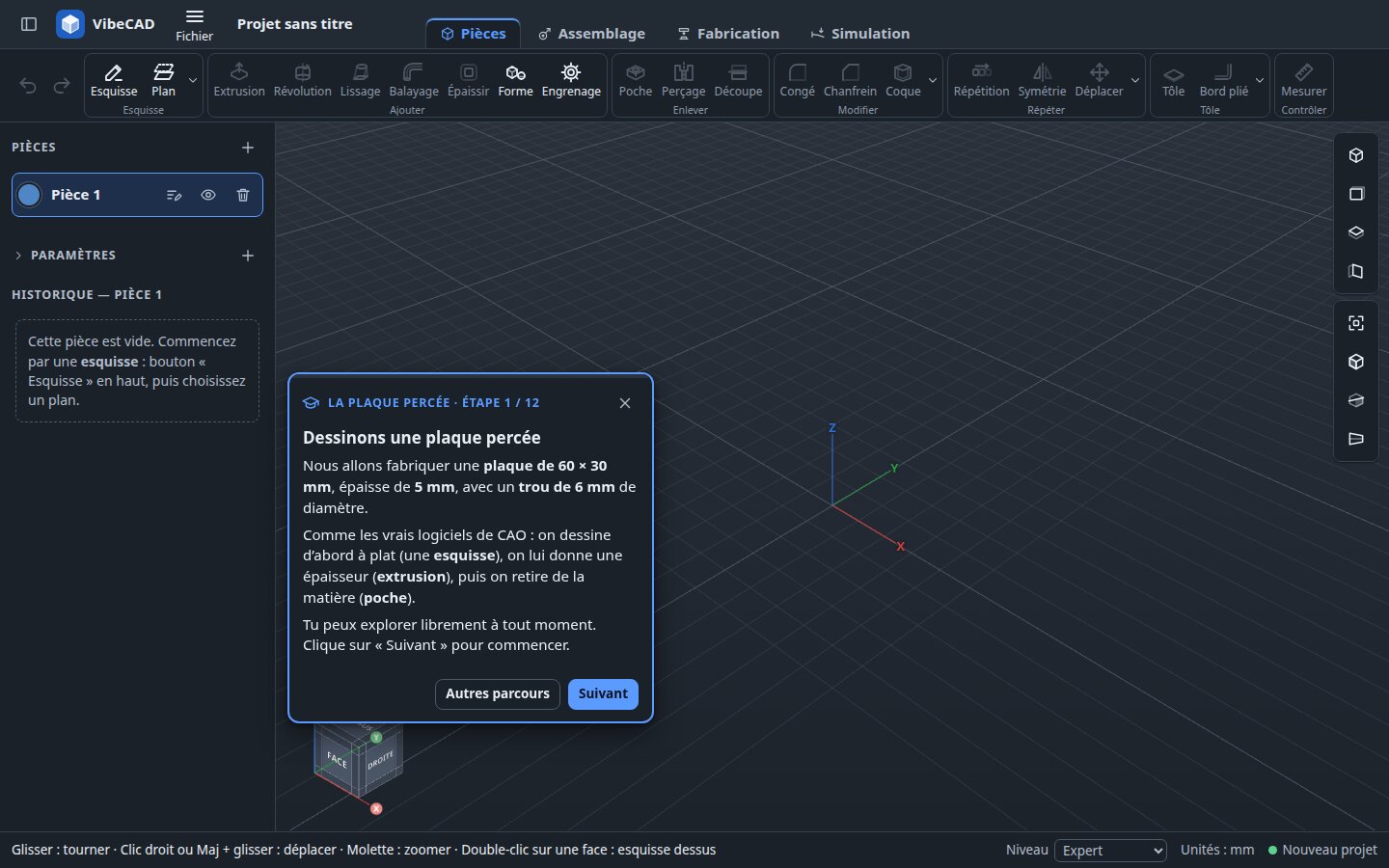
Task: Open the Fabrication tab
Action: pos(728,34)
